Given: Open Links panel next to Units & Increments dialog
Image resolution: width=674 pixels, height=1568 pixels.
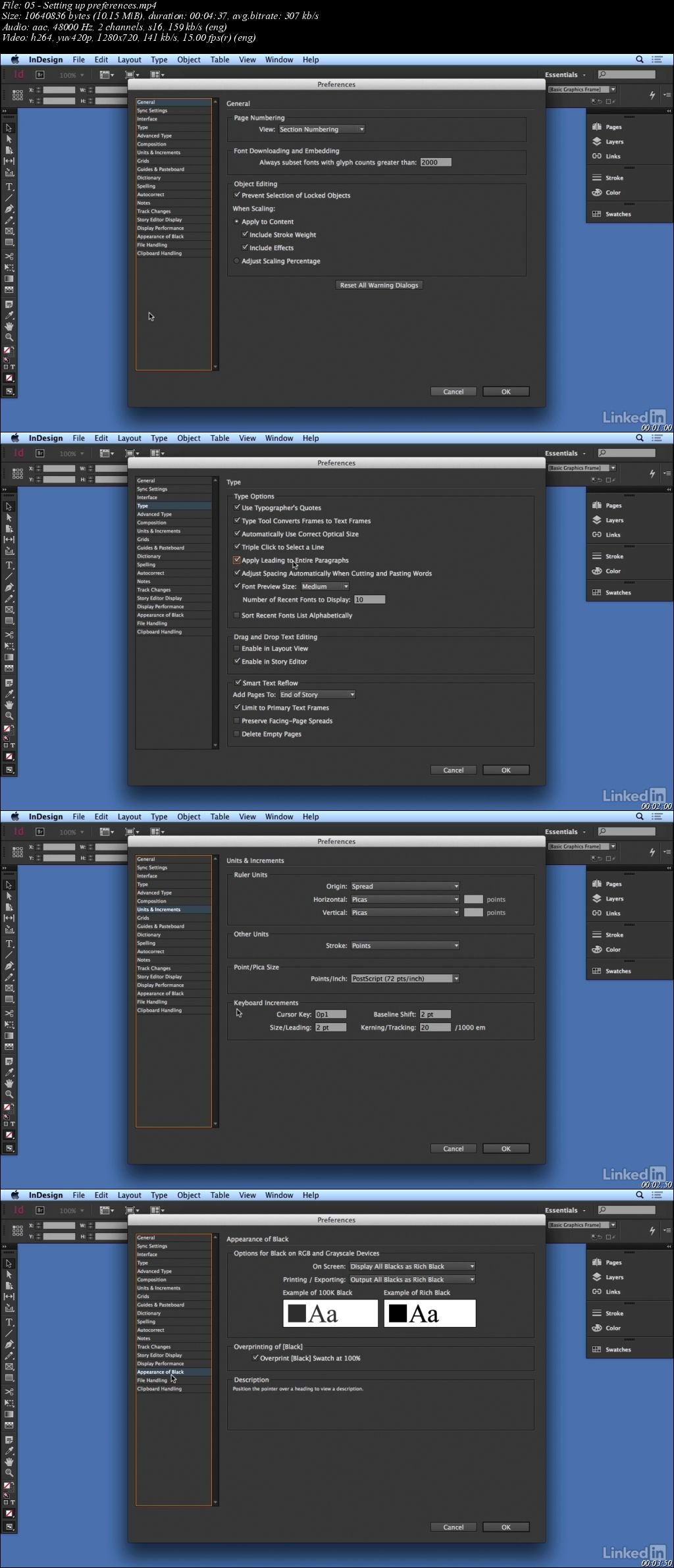Looking at the screenshot, I should tap(607, 913).
